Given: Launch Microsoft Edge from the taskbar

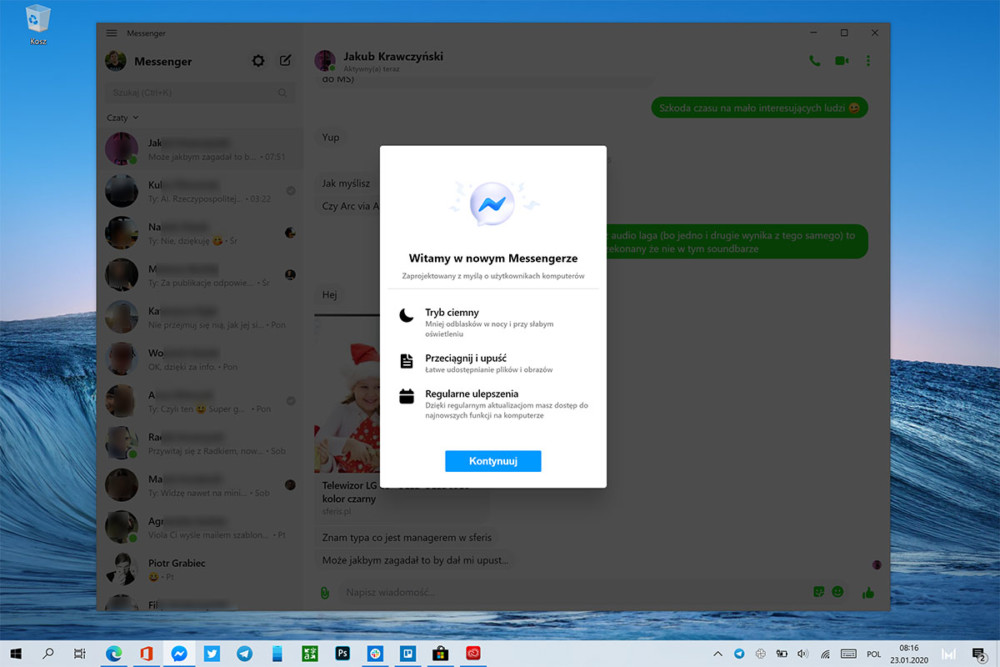Looking at the screenshot, I should (x=114, y=654).
